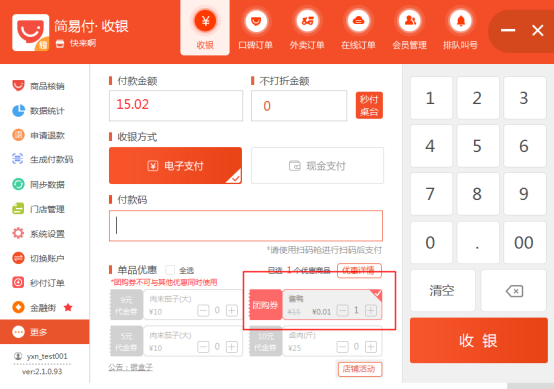Tap keypad digit 7
This screenshot has height=389, width=554.
431,194
